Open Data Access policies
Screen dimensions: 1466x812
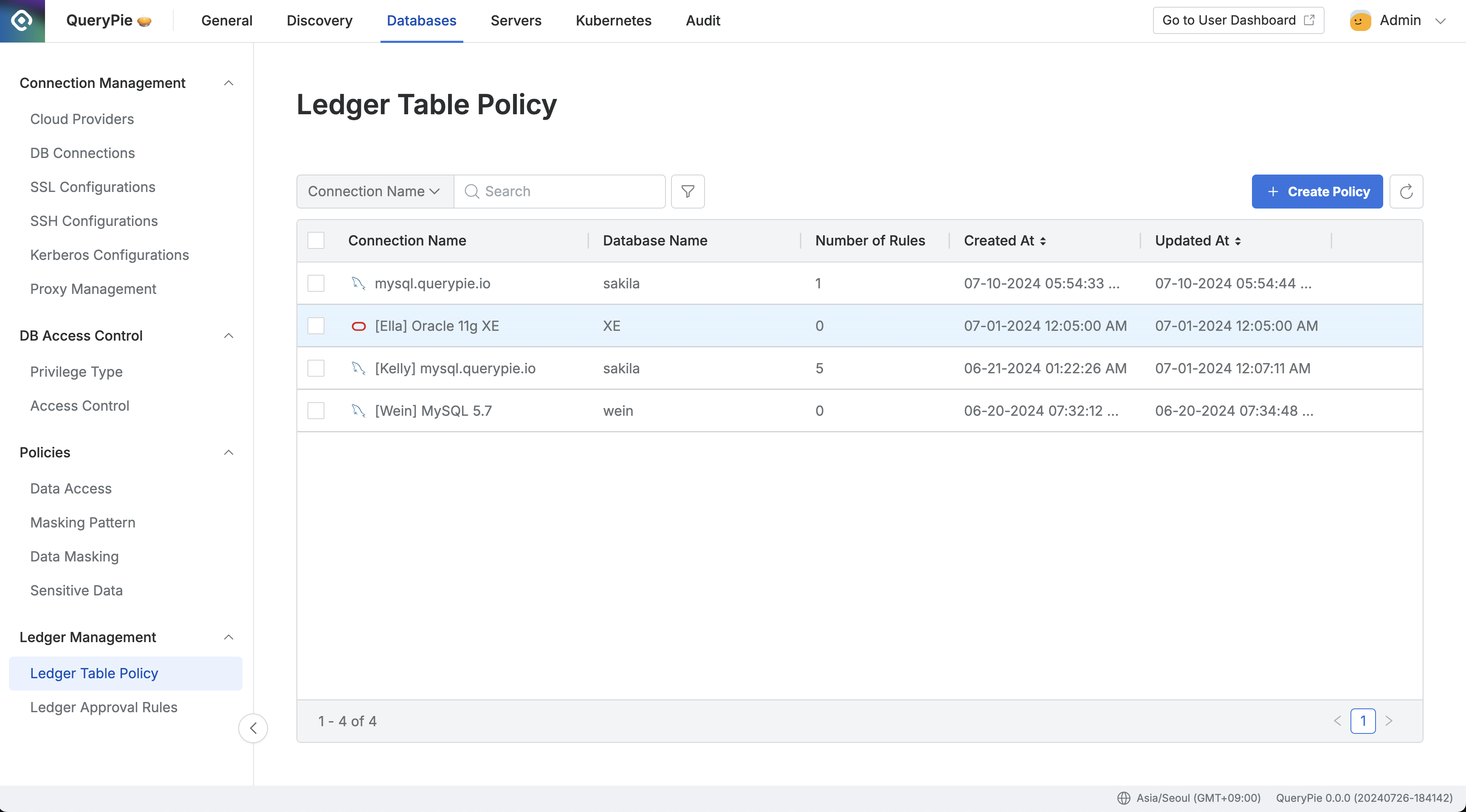click(x=71, y=488)
